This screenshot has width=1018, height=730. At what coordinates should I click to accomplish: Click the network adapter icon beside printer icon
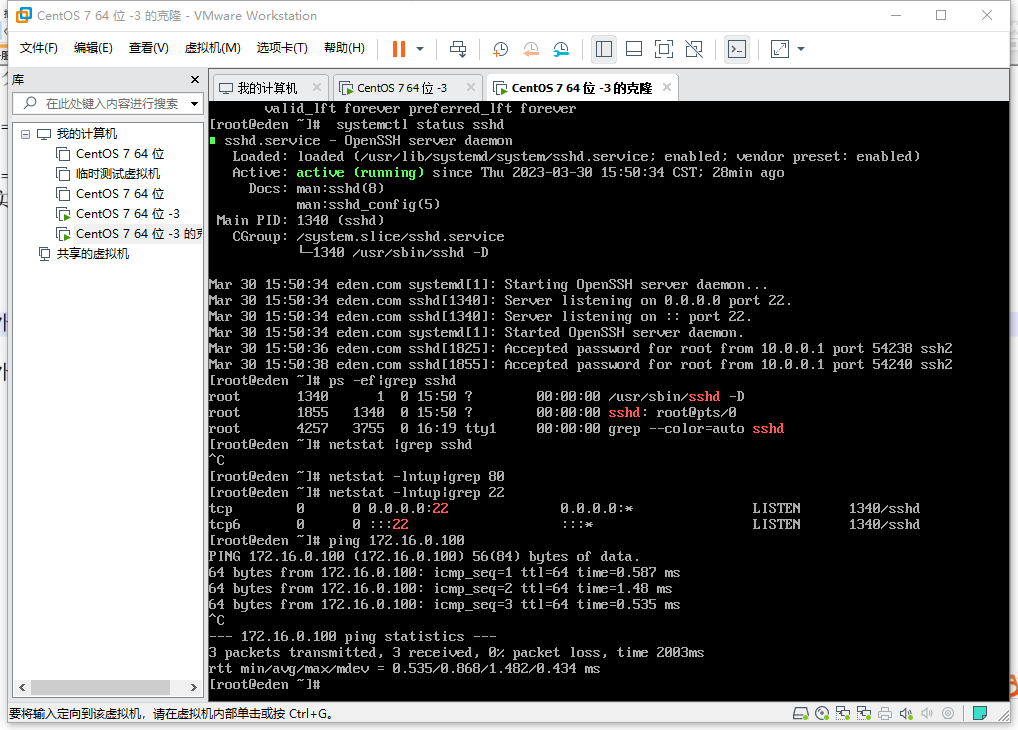tap(864, 714)
